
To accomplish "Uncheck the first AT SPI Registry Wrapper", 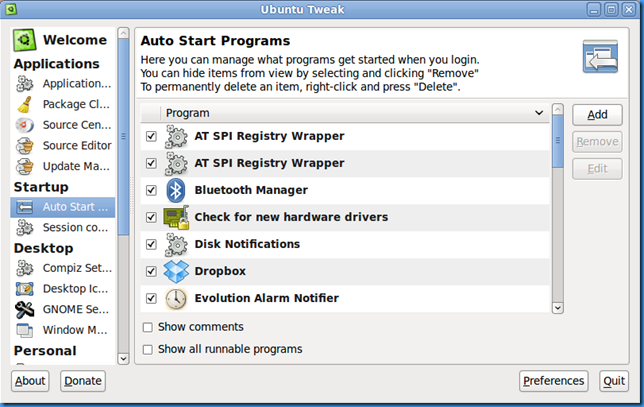I will [x=152, y=136].
